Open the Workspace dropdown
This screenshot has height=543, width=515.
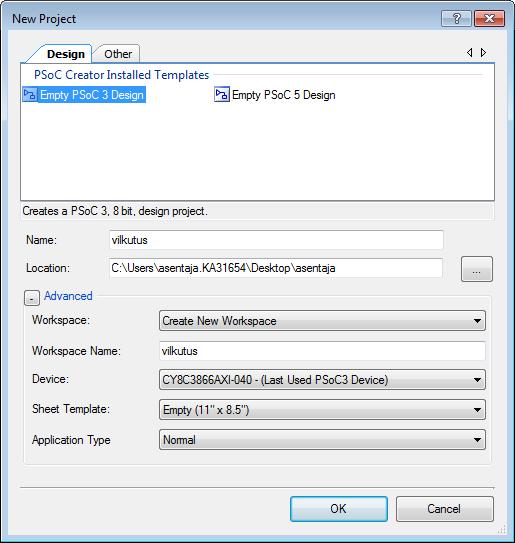(x=322, y=321)
